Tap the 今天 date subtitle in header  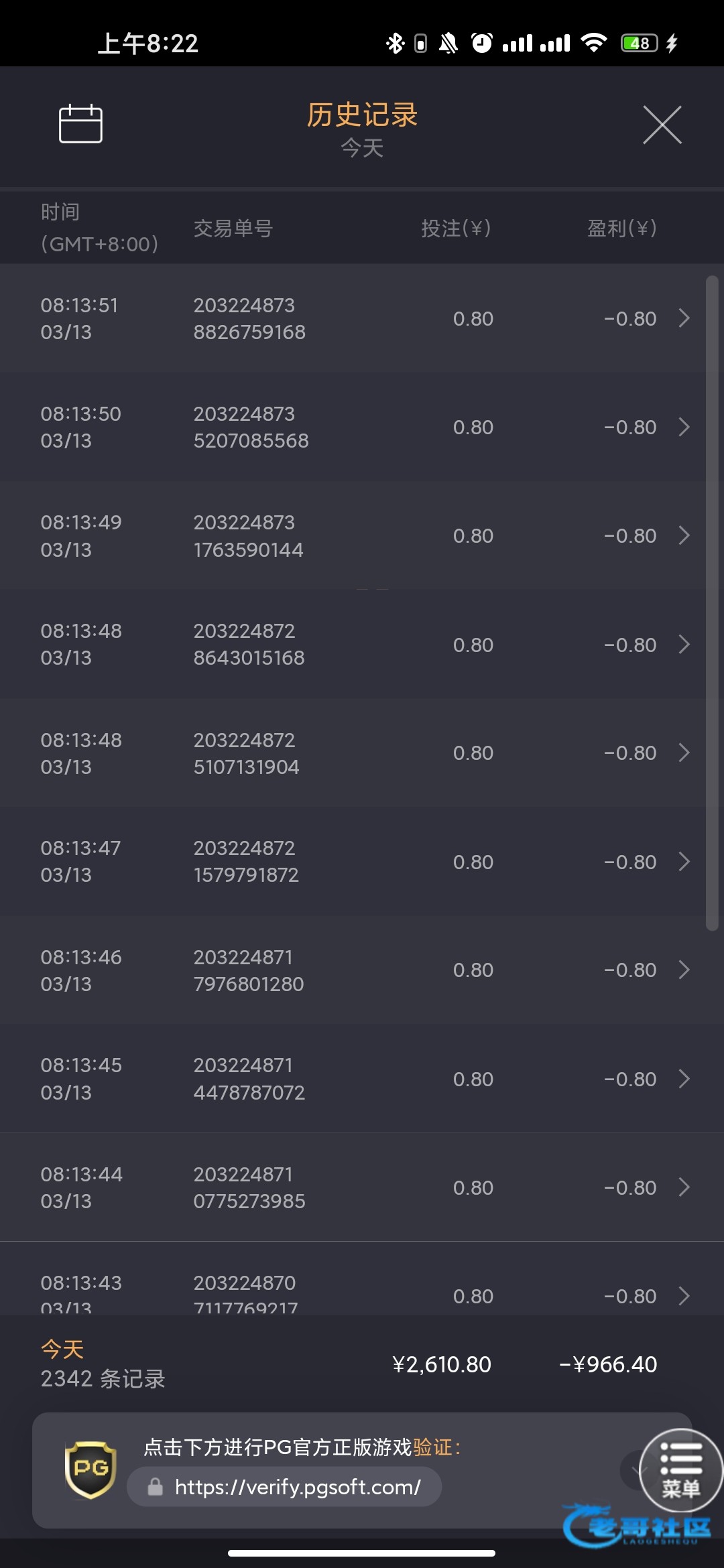[x=362, y=148]
